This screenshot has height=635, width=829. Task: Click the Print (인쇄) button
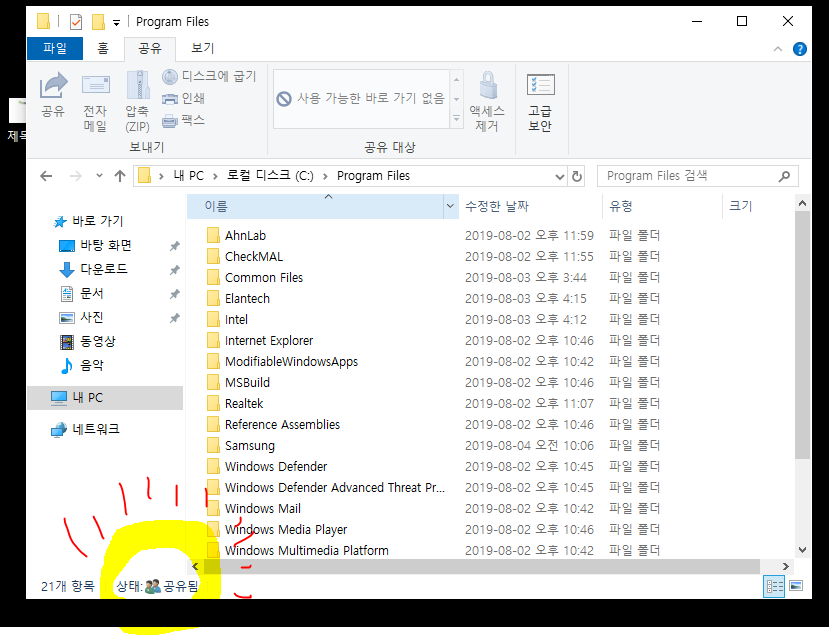coord(183,98)
